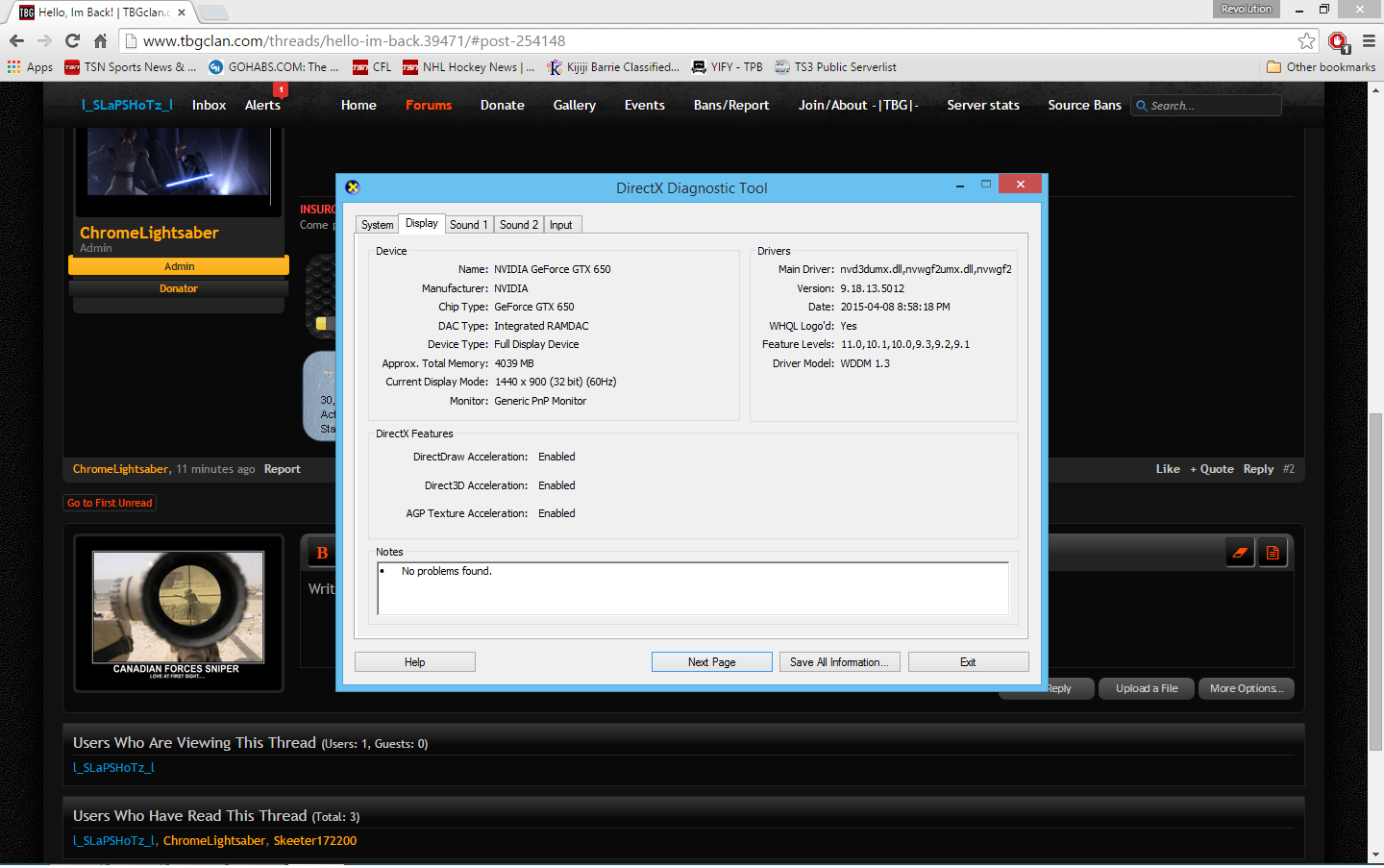Click More Options... button
The image size is (1384, 868).
[1247, 688]
